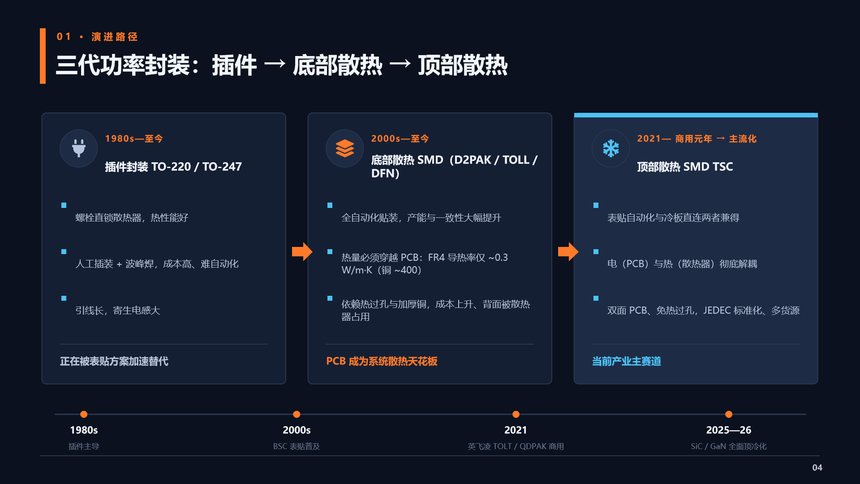Click the bullet 双面 PCB、免热过孔
This screenshot has height=484, width=860.
click(x=703, y=311)
